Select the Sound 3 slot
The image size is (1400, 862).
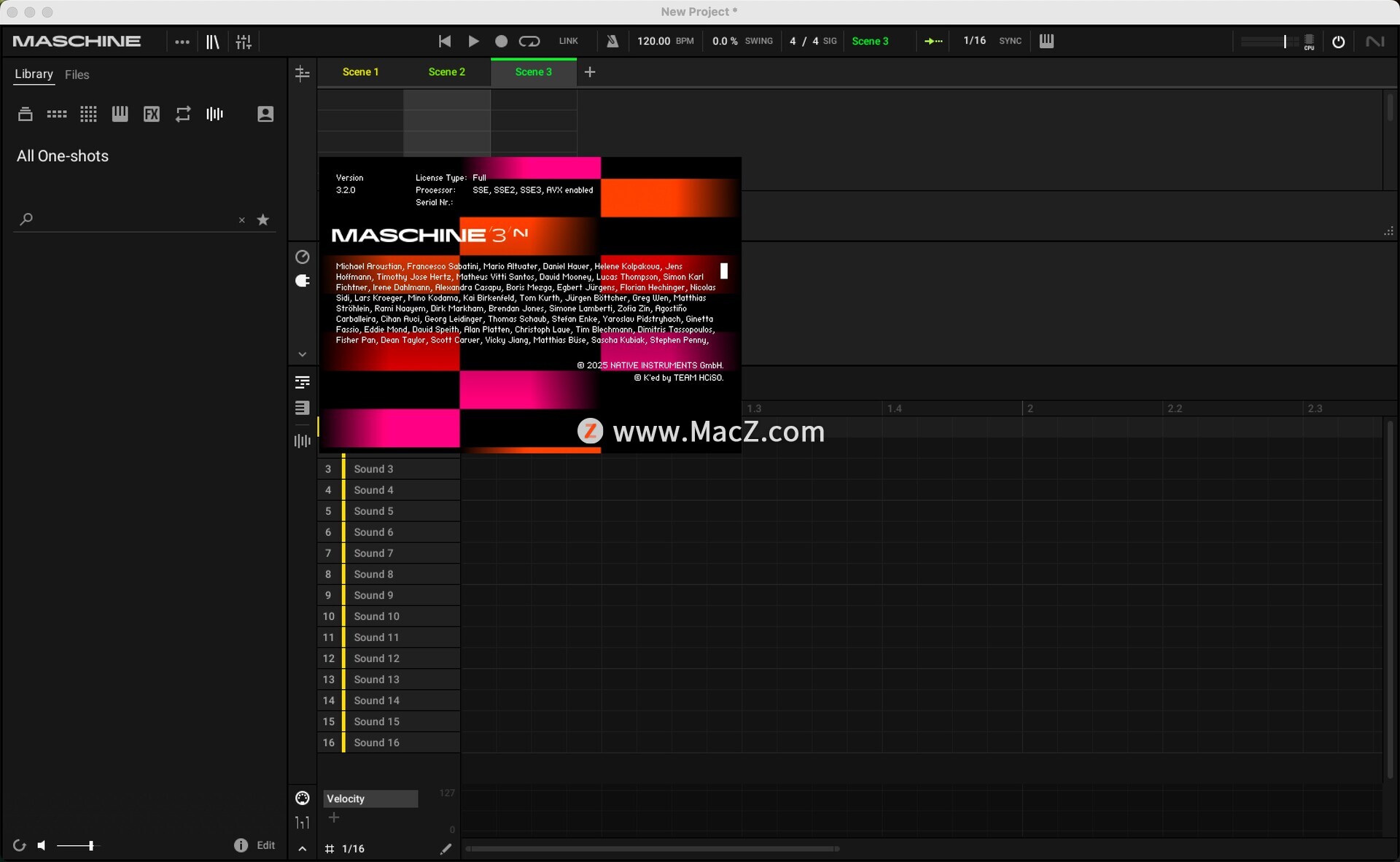(389, 469)
